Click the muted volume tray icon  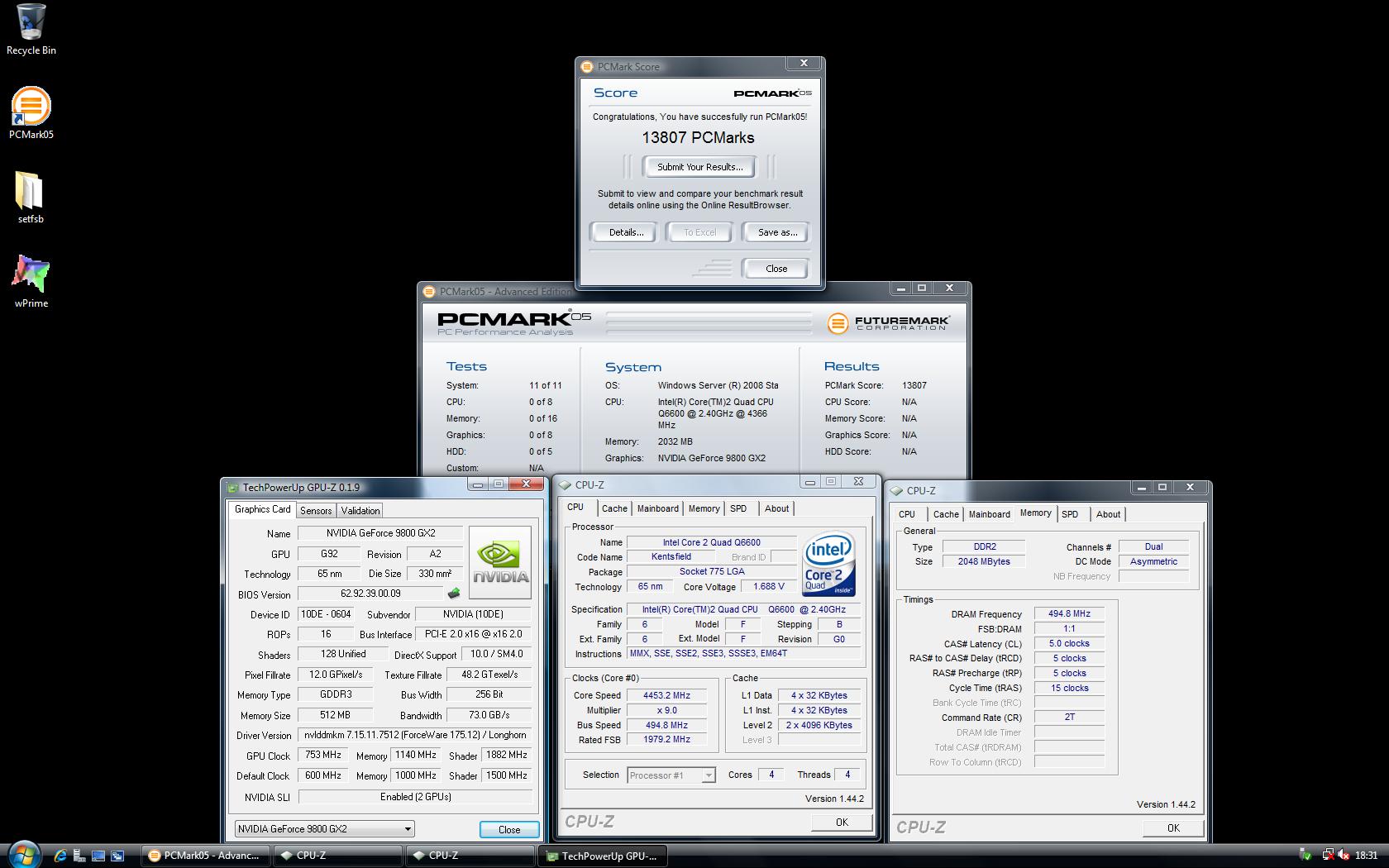[1343, 856]
